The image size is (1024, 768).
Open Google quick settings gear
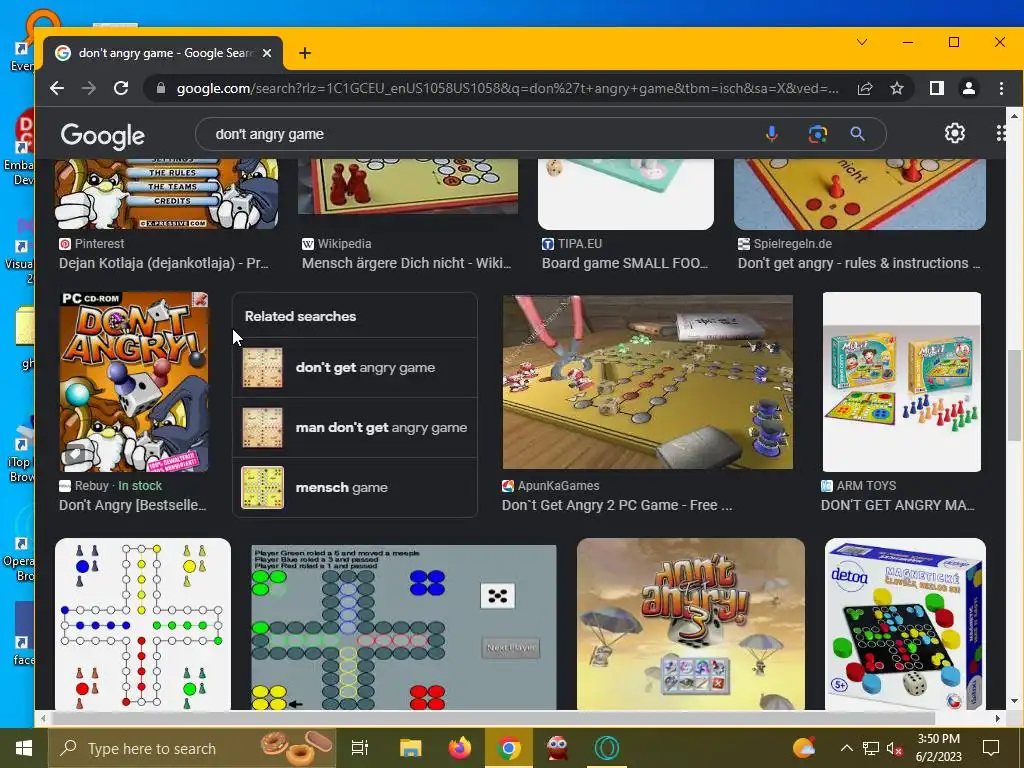tap(955, 133)
